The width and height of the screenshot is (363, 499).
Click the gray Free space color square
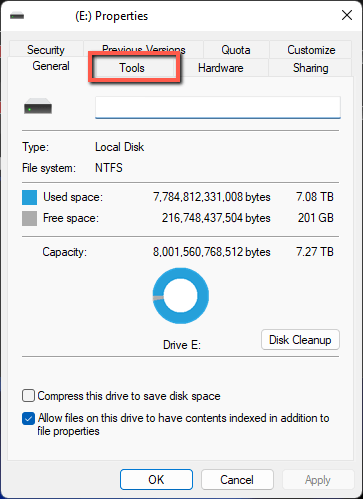tap(29, 219)
